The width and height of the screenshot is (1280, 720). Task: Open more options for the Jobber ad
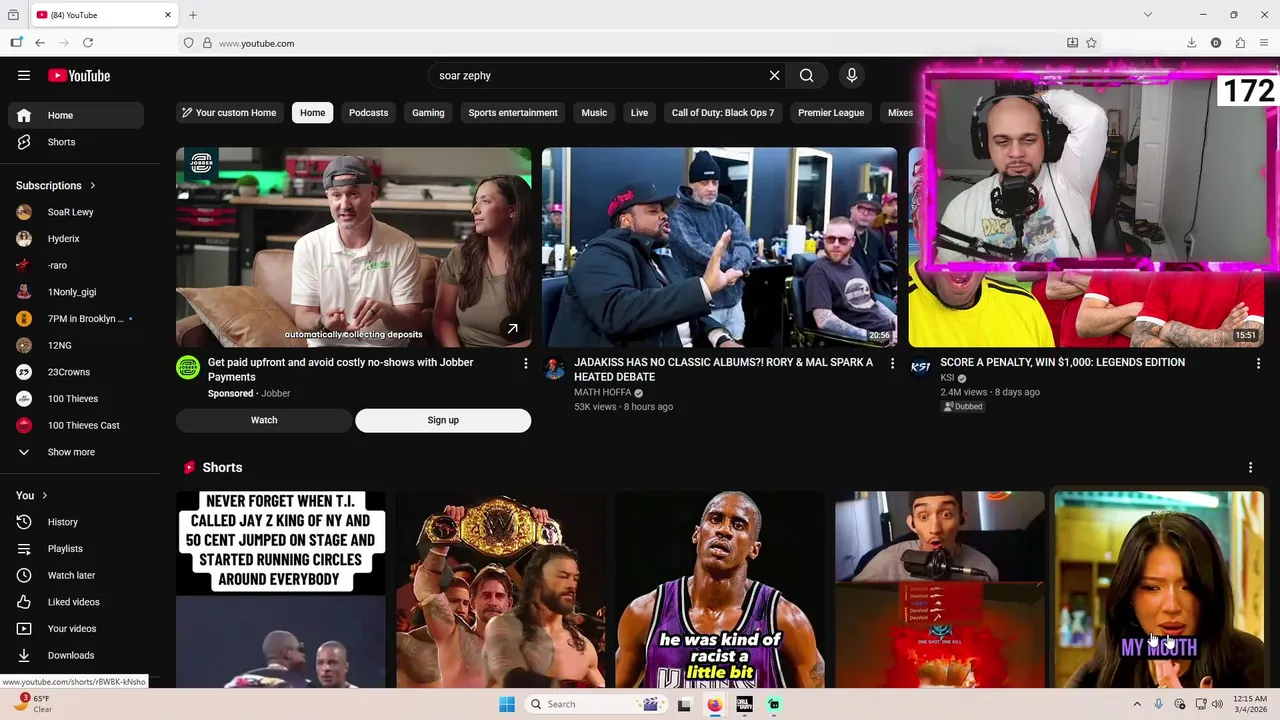click(526, 364)
